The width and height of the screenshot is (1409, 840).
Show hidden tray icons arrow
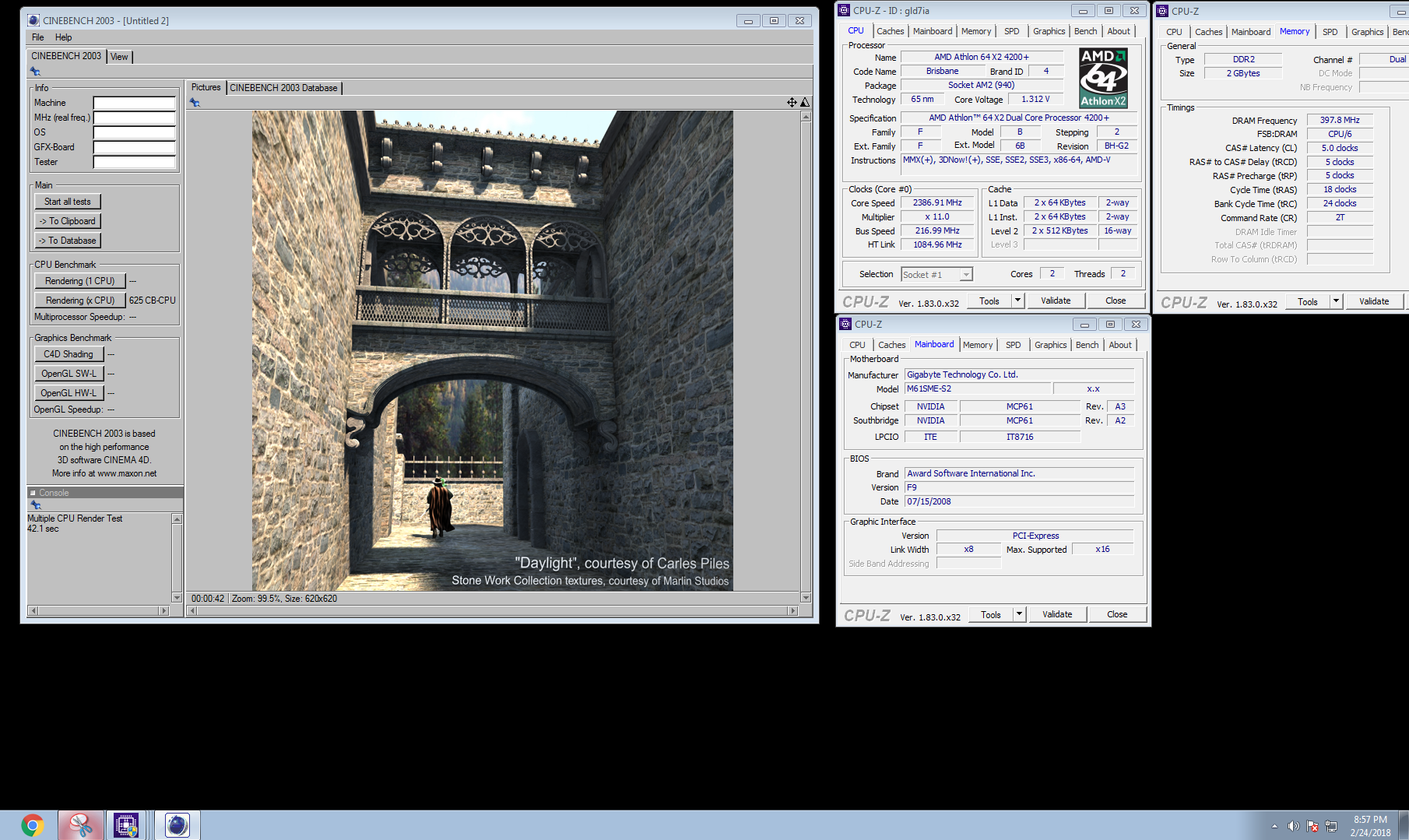click(x=1274, y=826)
